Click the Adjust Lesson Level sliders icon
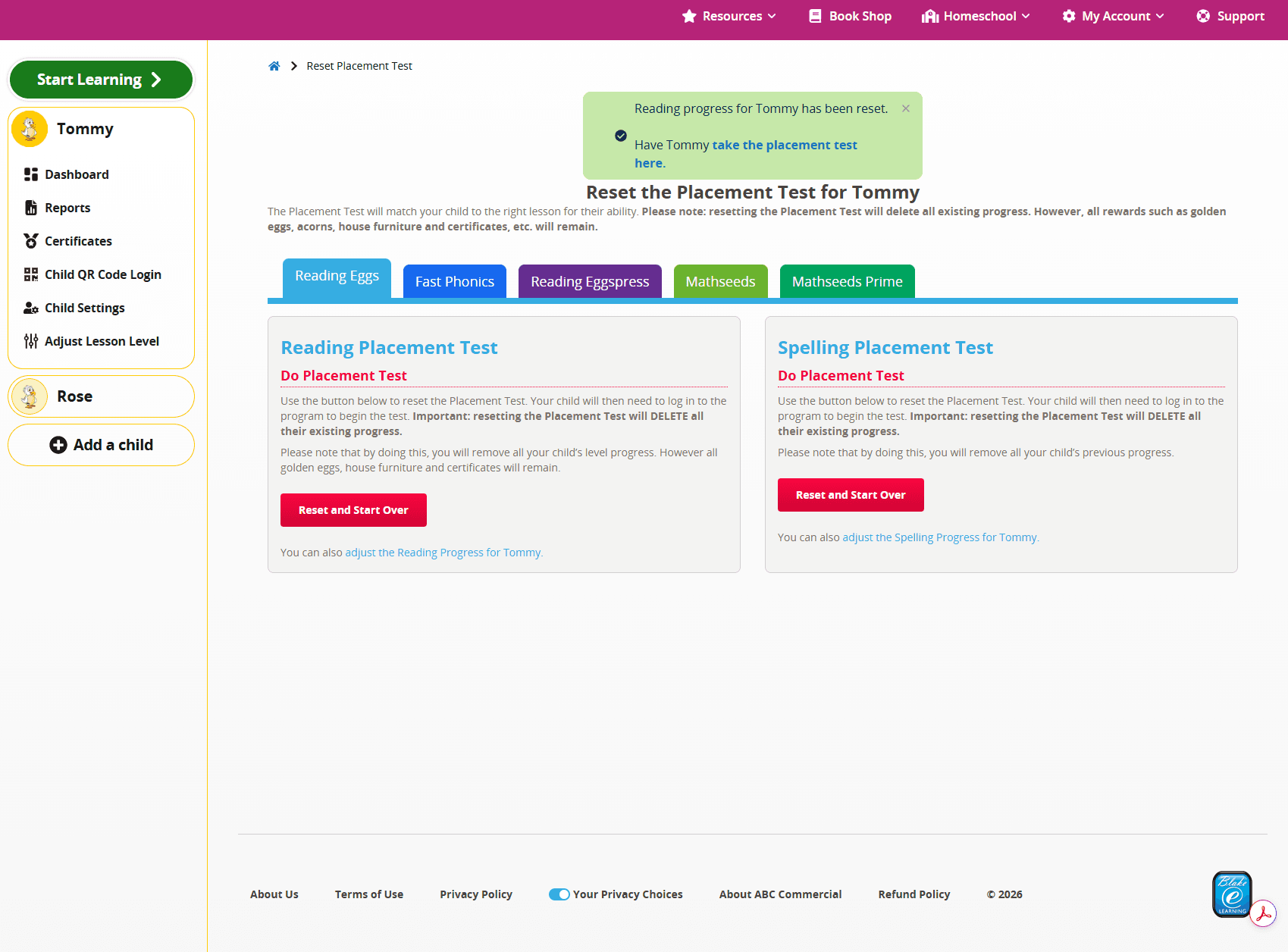The width and height of the screenshot is (1288, 952). click(31, 341)
